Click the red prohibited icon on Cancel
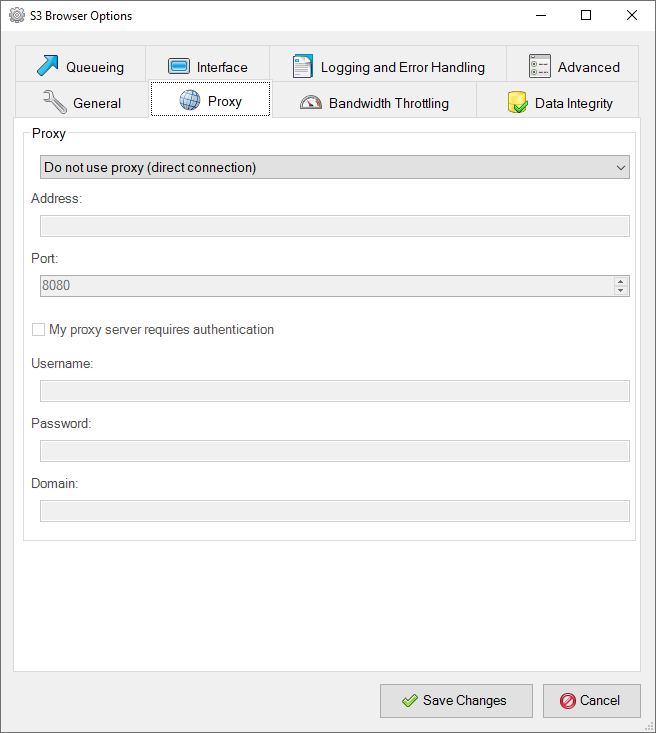Screen dimensions: 656x733 point(568,701)
